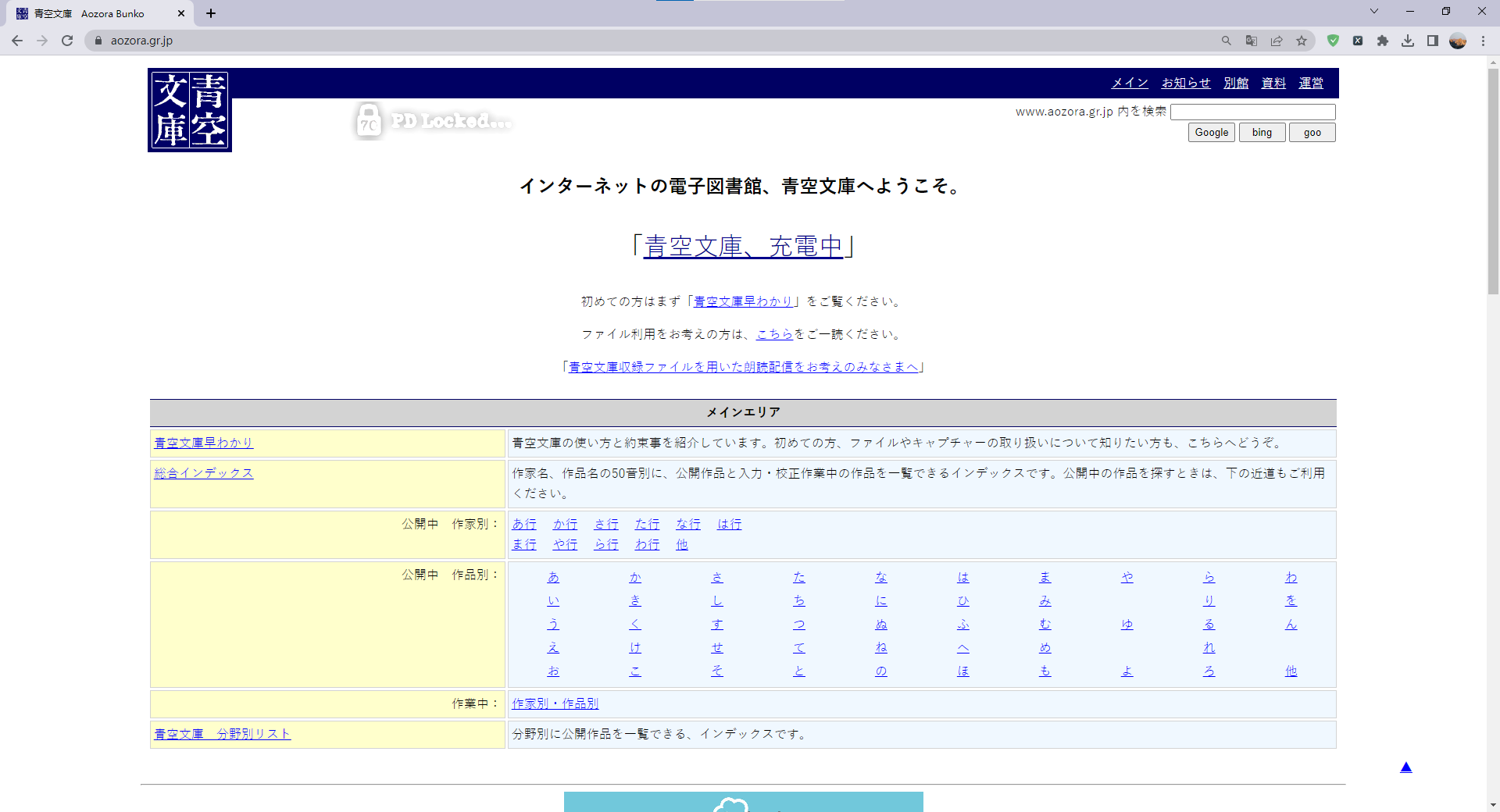
Task: Open the new tab plus button
Action: point(211,13)
